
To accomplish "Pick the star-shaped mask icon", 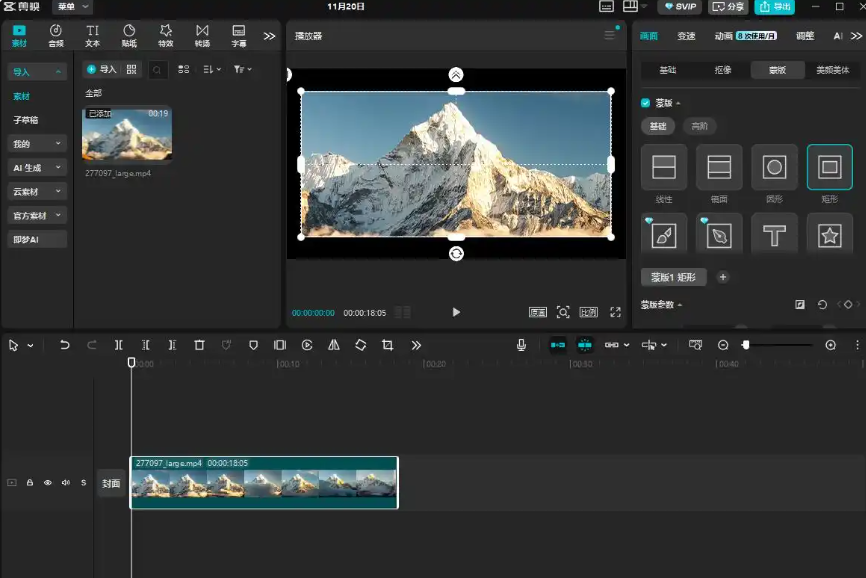I will [x=829, y=236].
